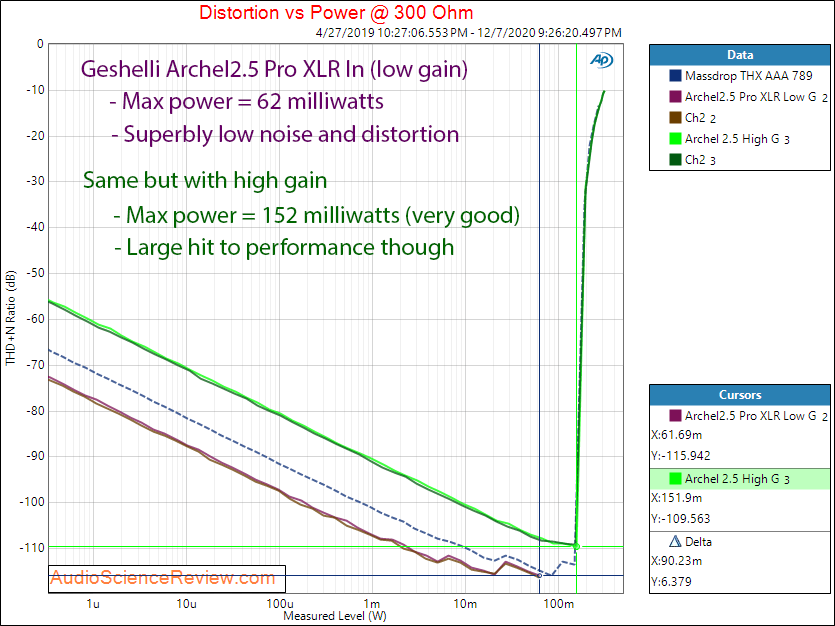Viewport: 835px width, 626px height.
Task: Click the 10m x-axis tick label
Action: [465, 604]
